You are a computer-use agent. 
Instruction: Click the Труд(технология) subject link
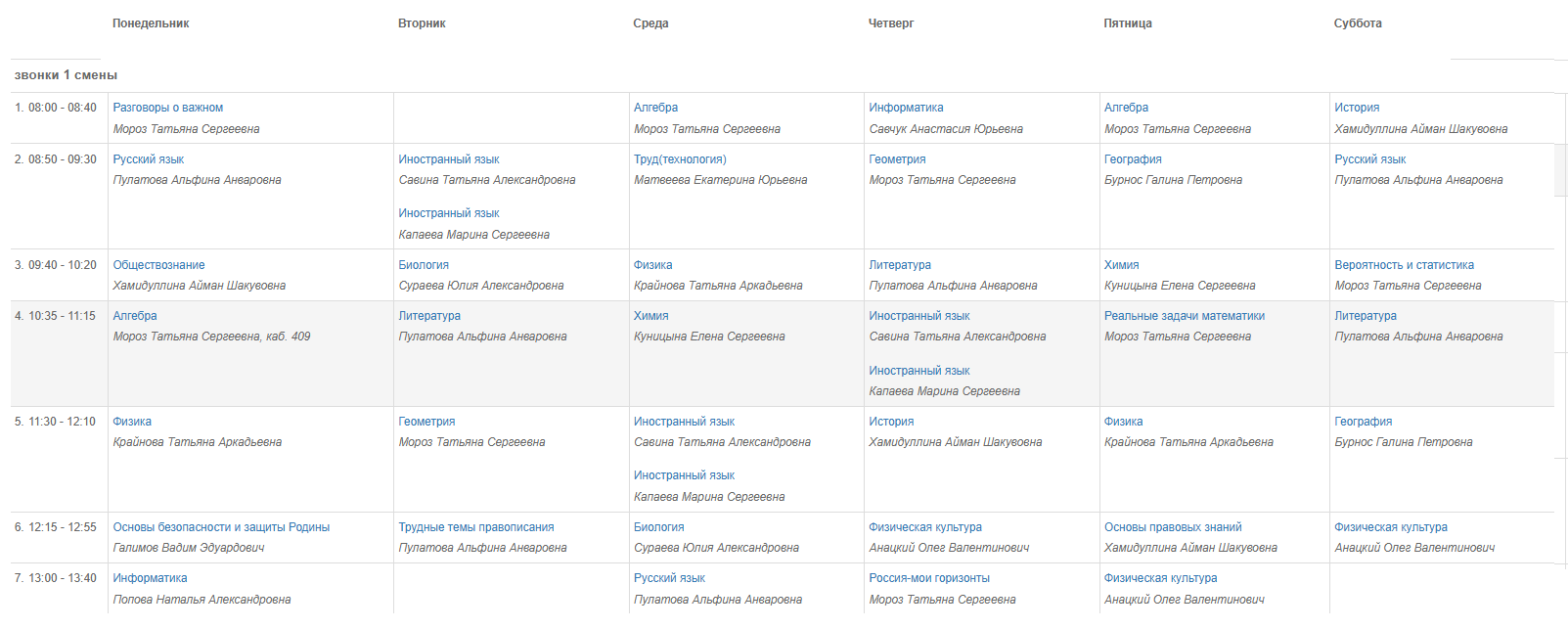[680, 159]
